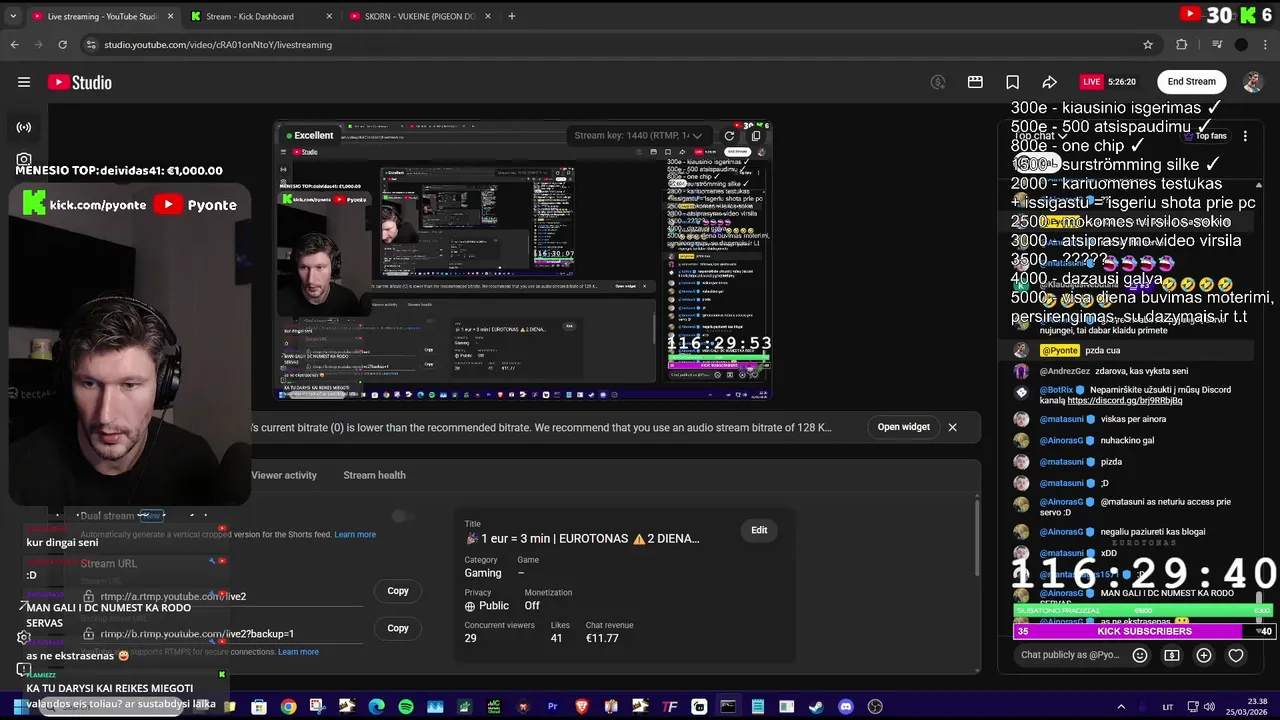The width and height of the screenshot is (1280, 720).
Task: Open OBS Studio from the taskbar
Action: pyautogui.click(x=875, y=707)
